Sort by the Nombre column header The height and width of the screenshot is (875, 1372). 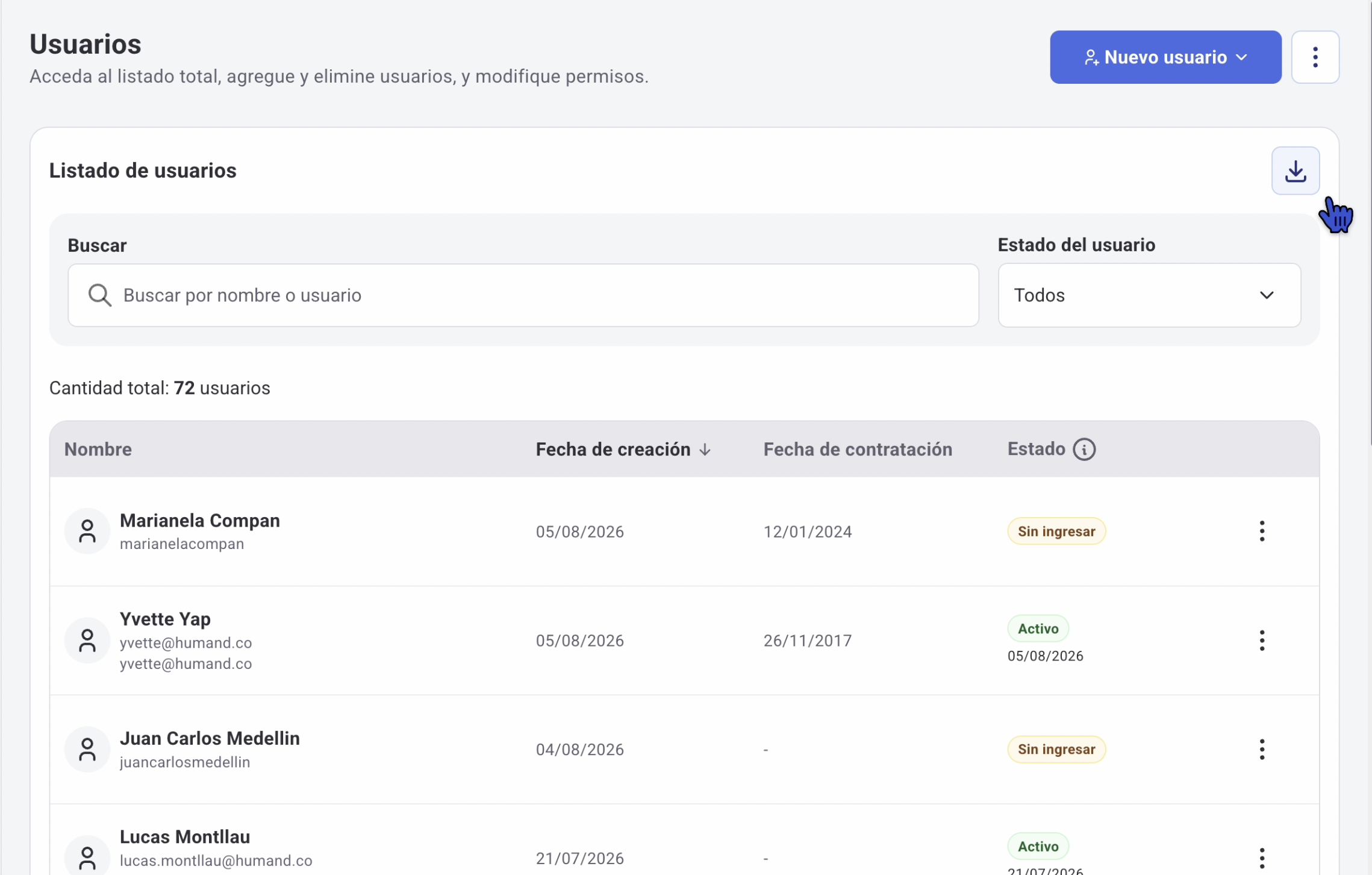click(98, 450)
